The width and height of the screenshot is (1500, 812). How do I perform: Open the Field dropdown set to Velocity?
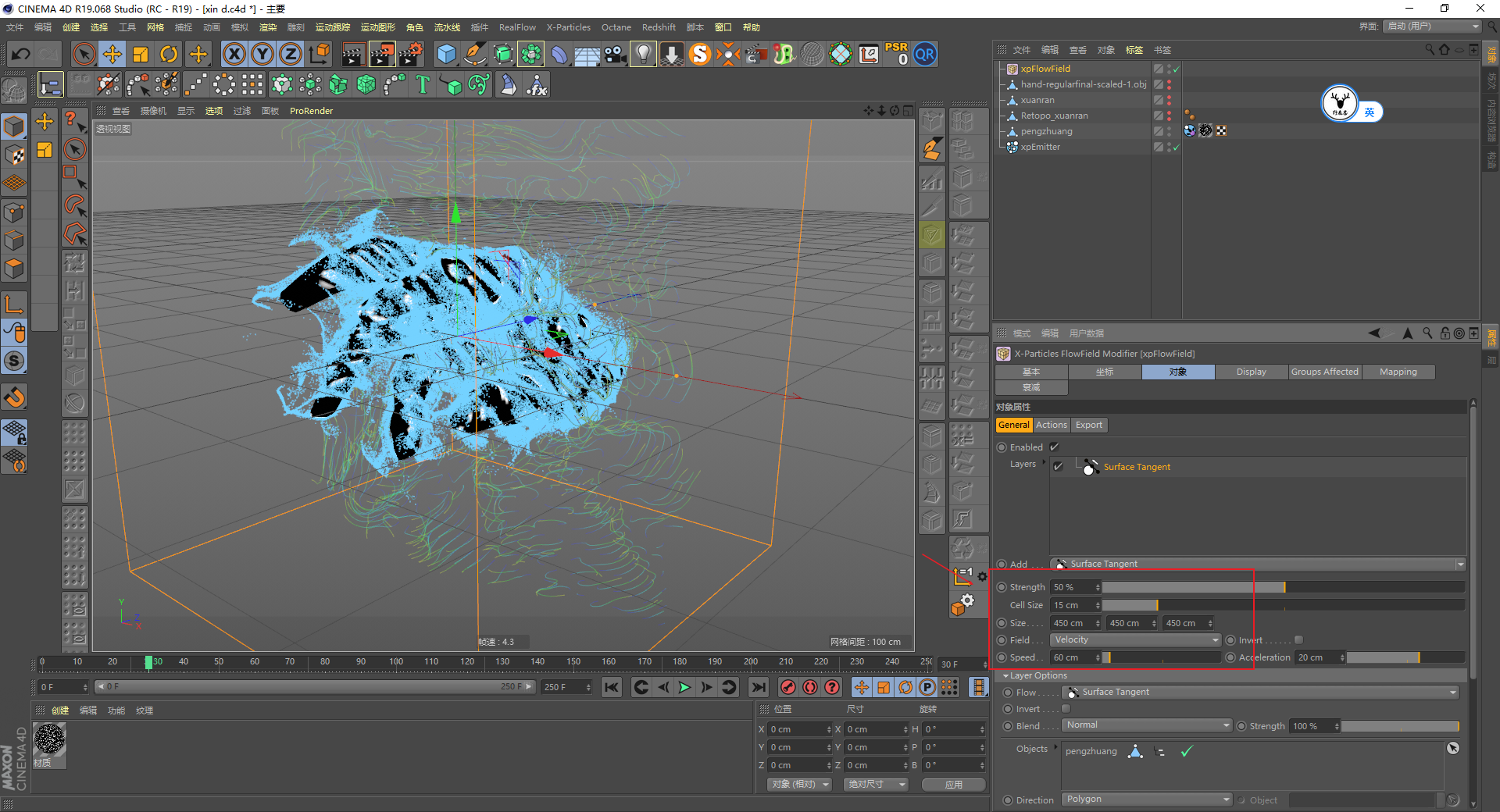click(x=1136, y=640)
